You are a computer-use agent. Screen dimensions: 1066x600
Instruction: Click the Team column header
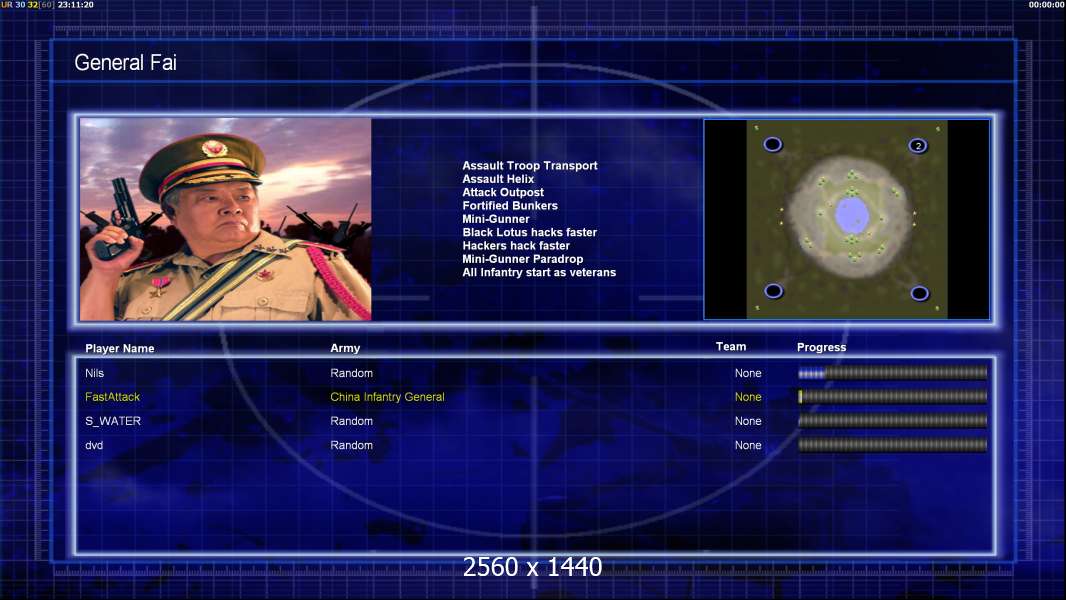pyautogui.click(x=731, y=347)
